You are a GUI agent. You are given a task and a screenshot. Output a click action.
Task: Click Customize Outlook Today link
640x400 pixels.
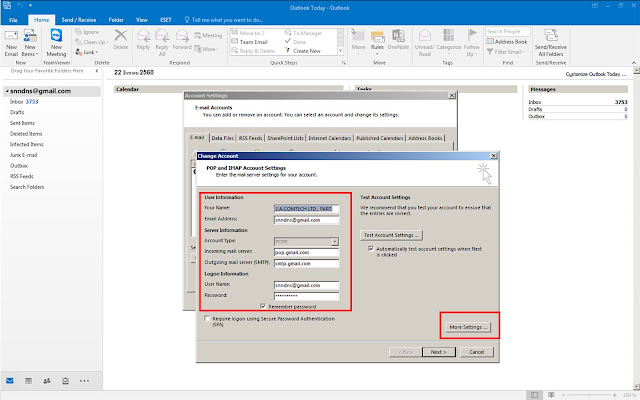pos(596,74)
